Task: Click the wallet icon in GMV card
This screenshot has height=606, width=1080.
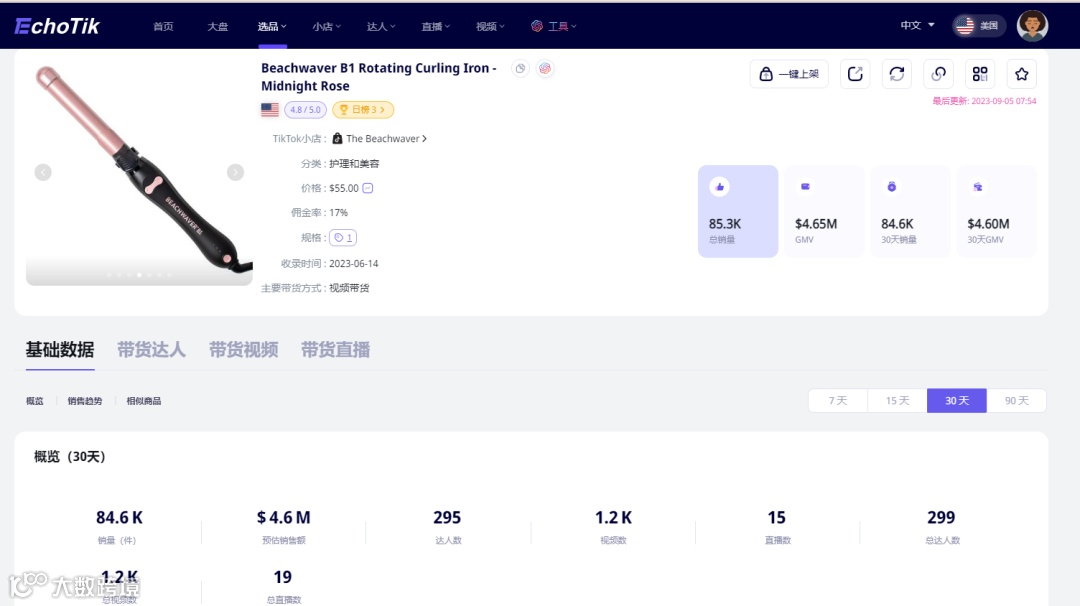Action: click(x=805, y=187)
